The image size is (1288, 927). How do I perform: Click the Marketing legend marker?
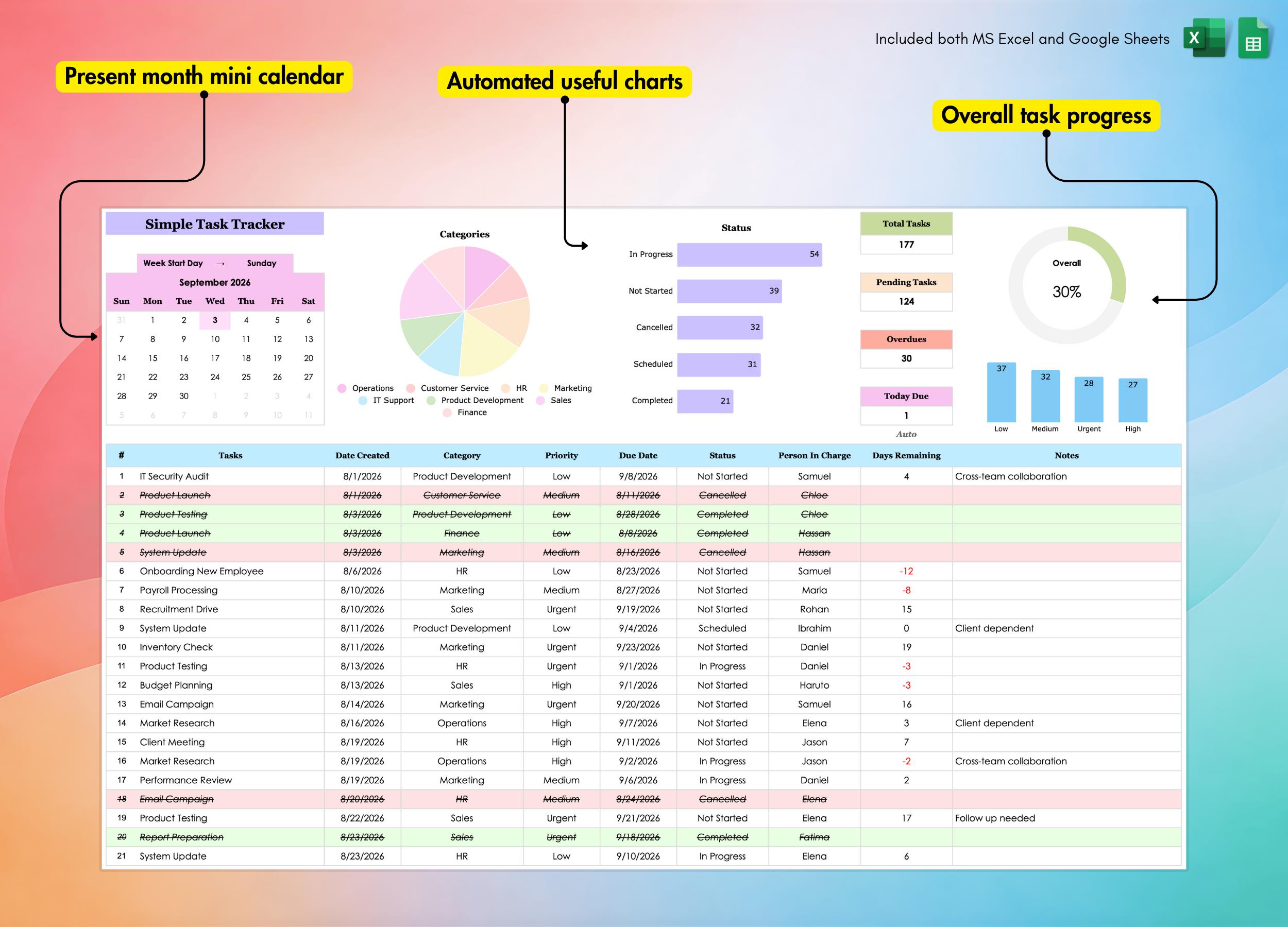544,388
